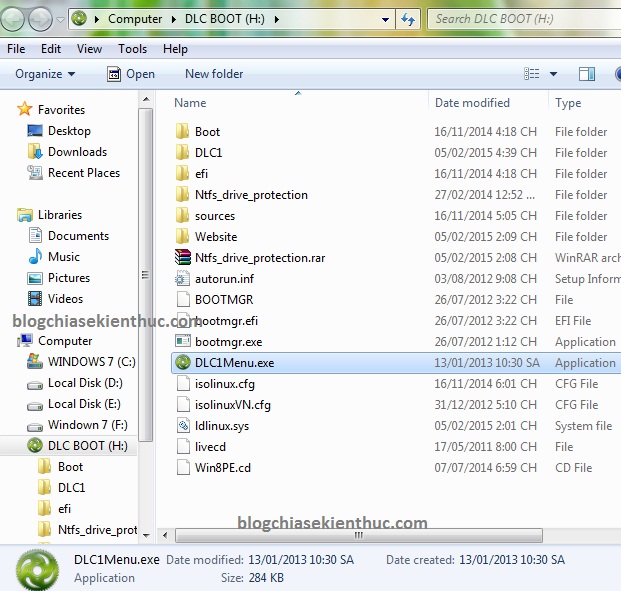
Task: Click the file list horizontal scrollbar thumb
Action: click(x=359, y=536)
